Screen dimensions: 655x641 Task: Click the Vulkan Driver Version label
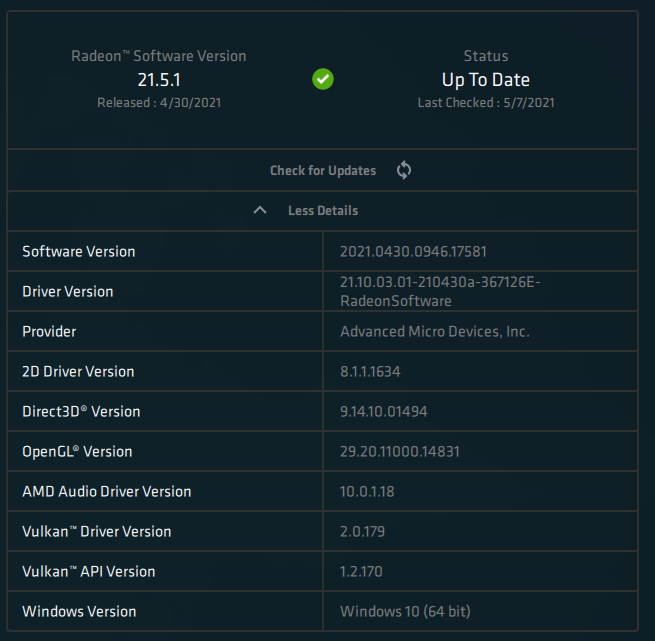pos(96,532)
